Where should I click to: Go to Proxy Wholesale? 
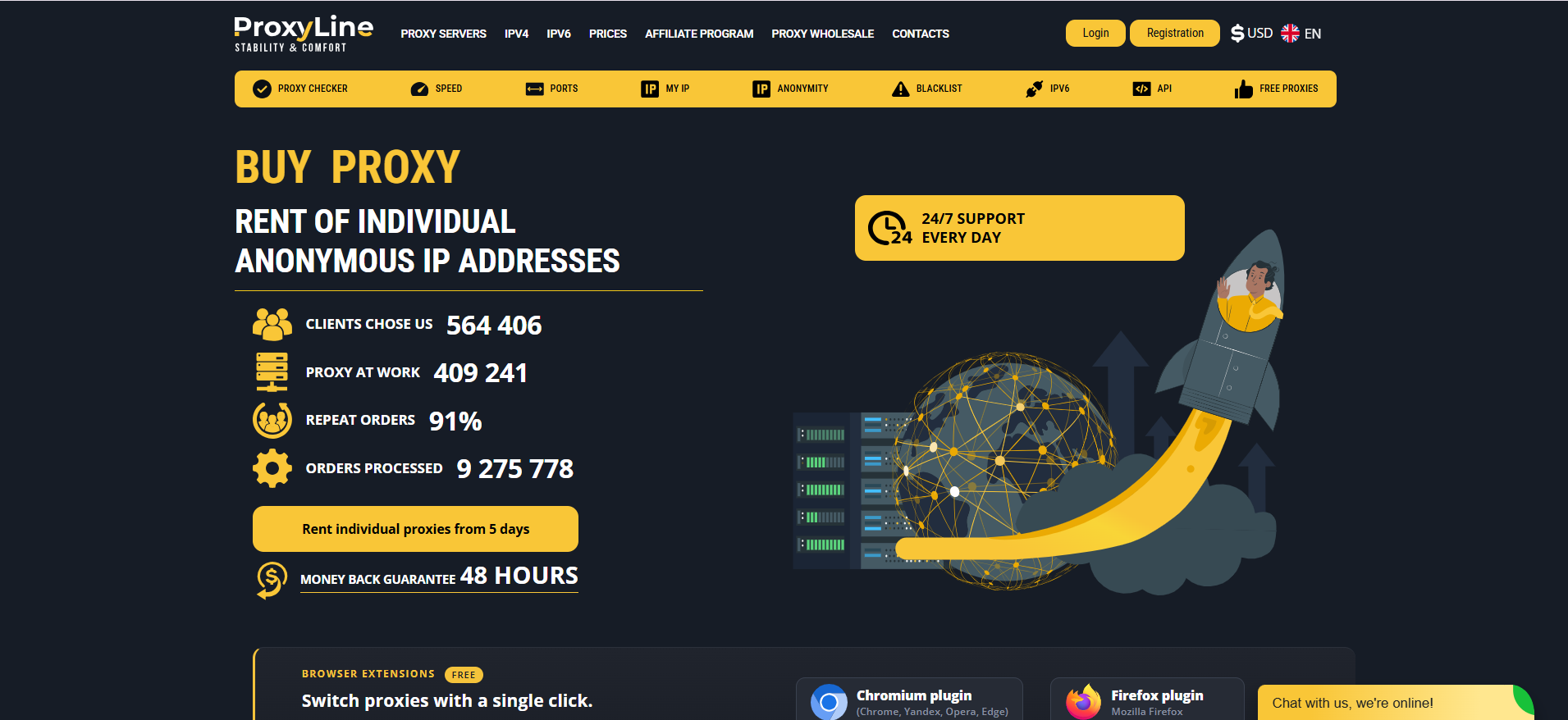[822, 34]
